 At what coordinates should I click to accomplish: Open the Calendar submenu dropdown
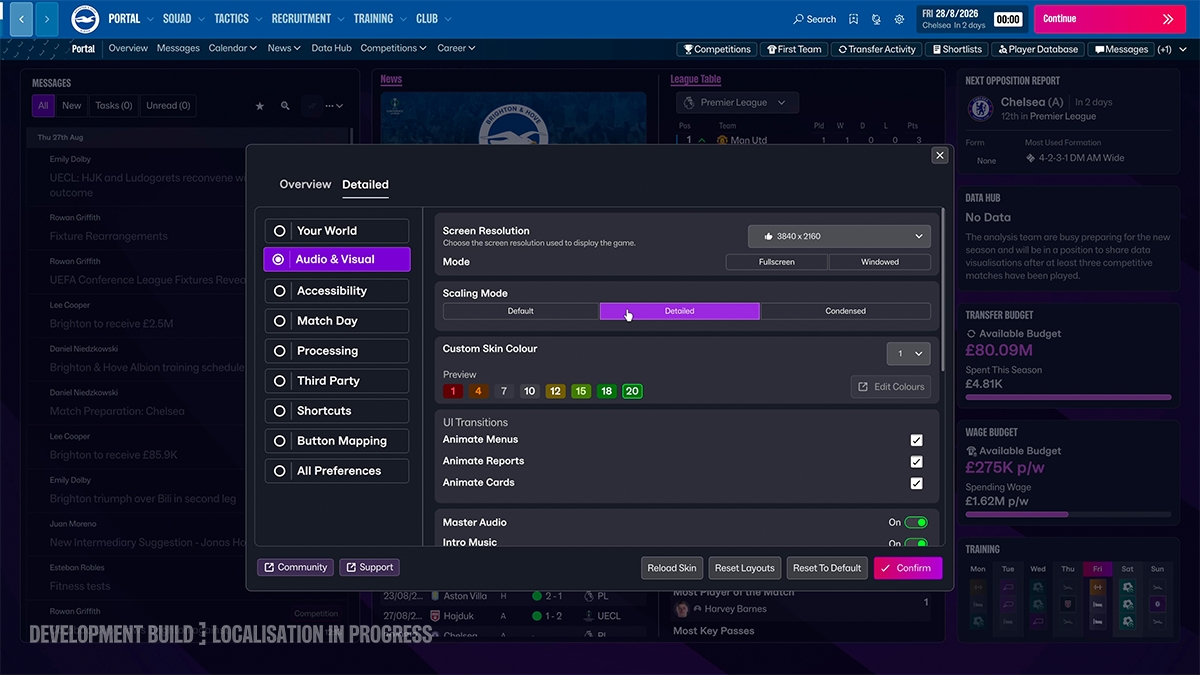click(233, 48)
